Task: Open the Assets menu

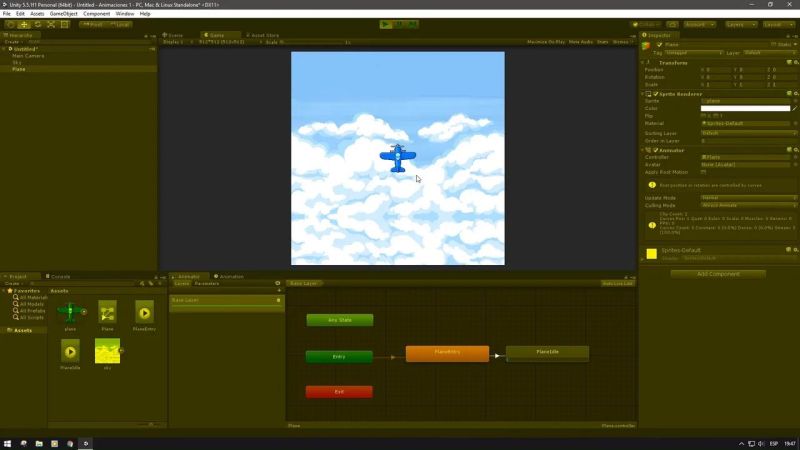Action: pyautogui.click(x=37, y=14)
